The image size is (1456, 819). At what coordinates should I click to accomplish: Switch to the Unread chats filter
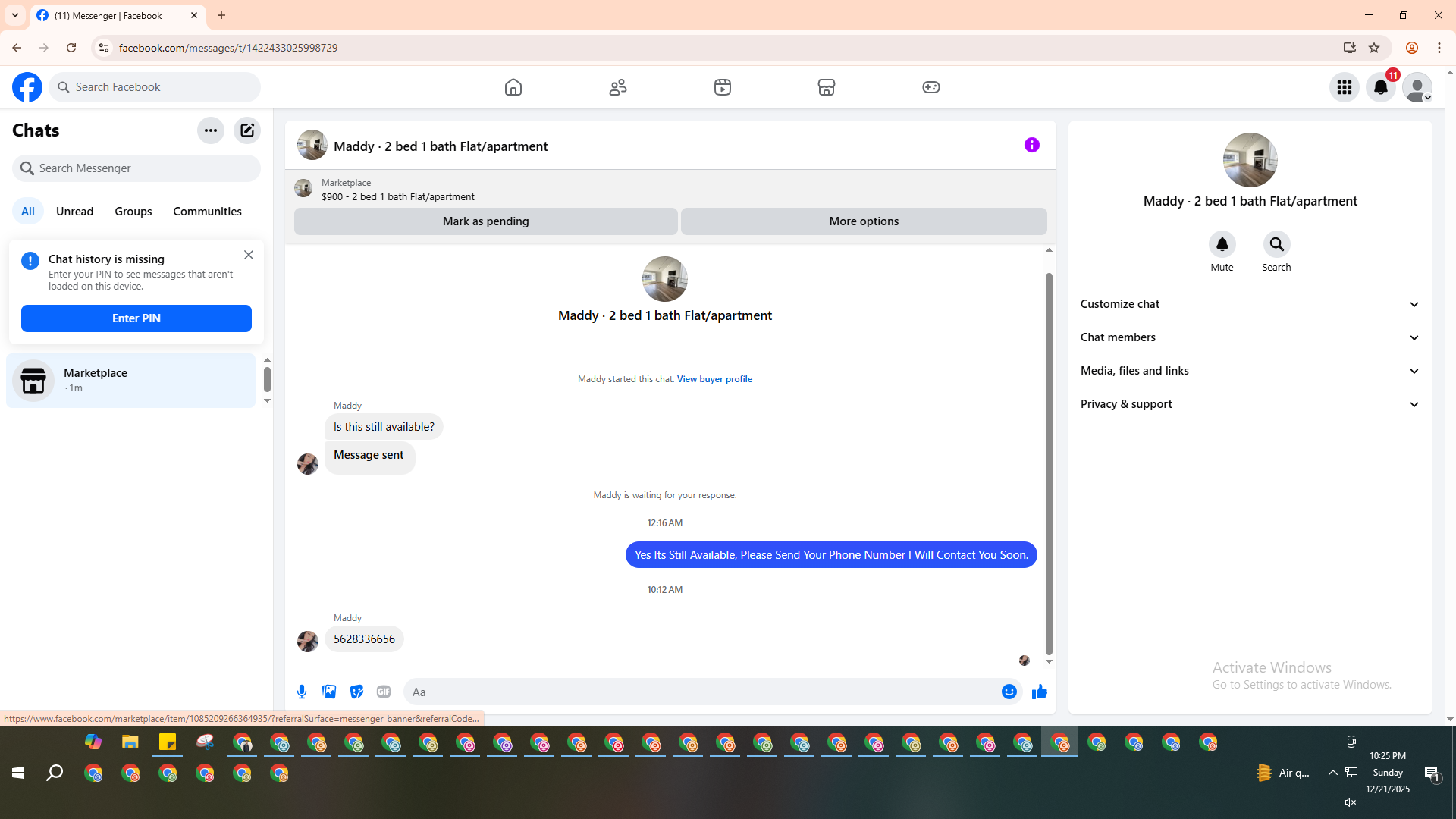(75, 212)
